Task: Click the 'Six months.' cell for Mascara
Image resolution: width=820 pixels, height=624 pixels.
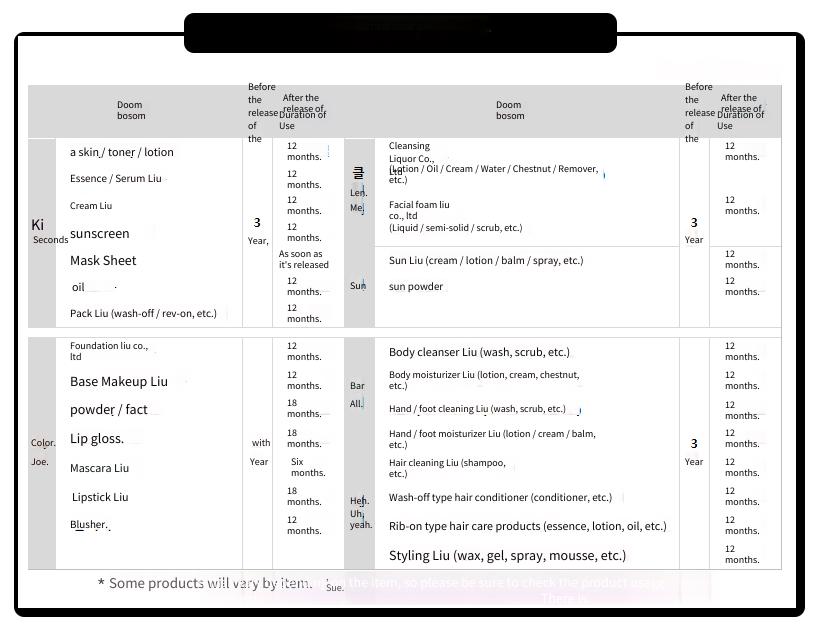Action: pyautogui.click(x=308, y=467)
